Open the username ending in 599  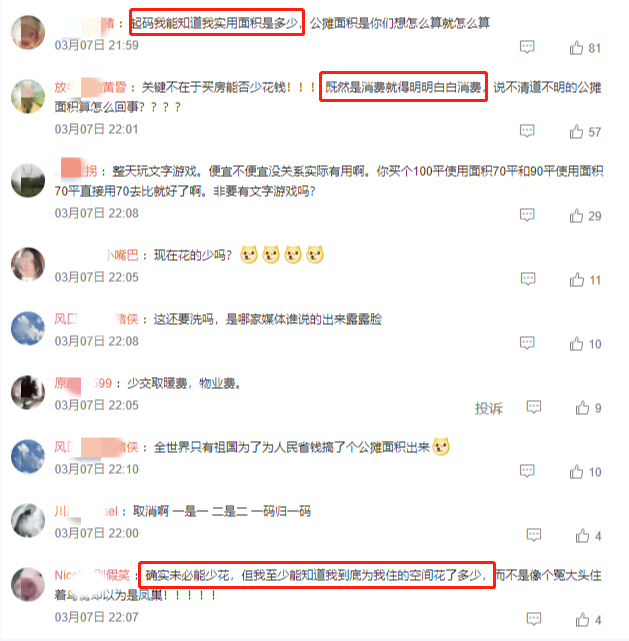[x=83, y=383]
